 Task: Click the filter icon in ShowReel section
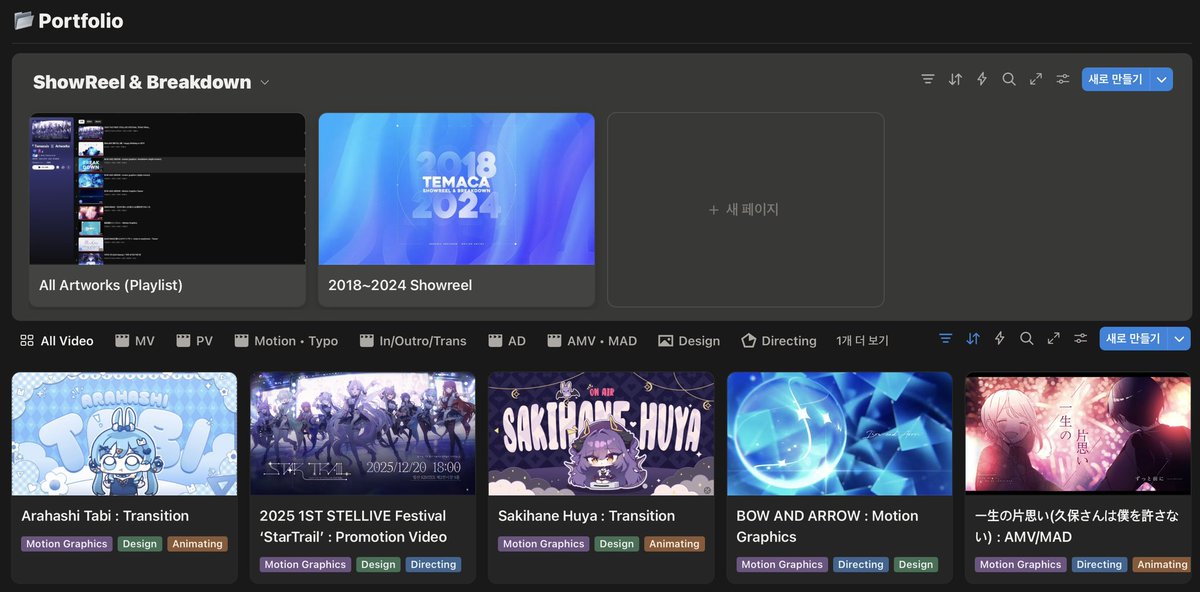(x=928, y=79)
